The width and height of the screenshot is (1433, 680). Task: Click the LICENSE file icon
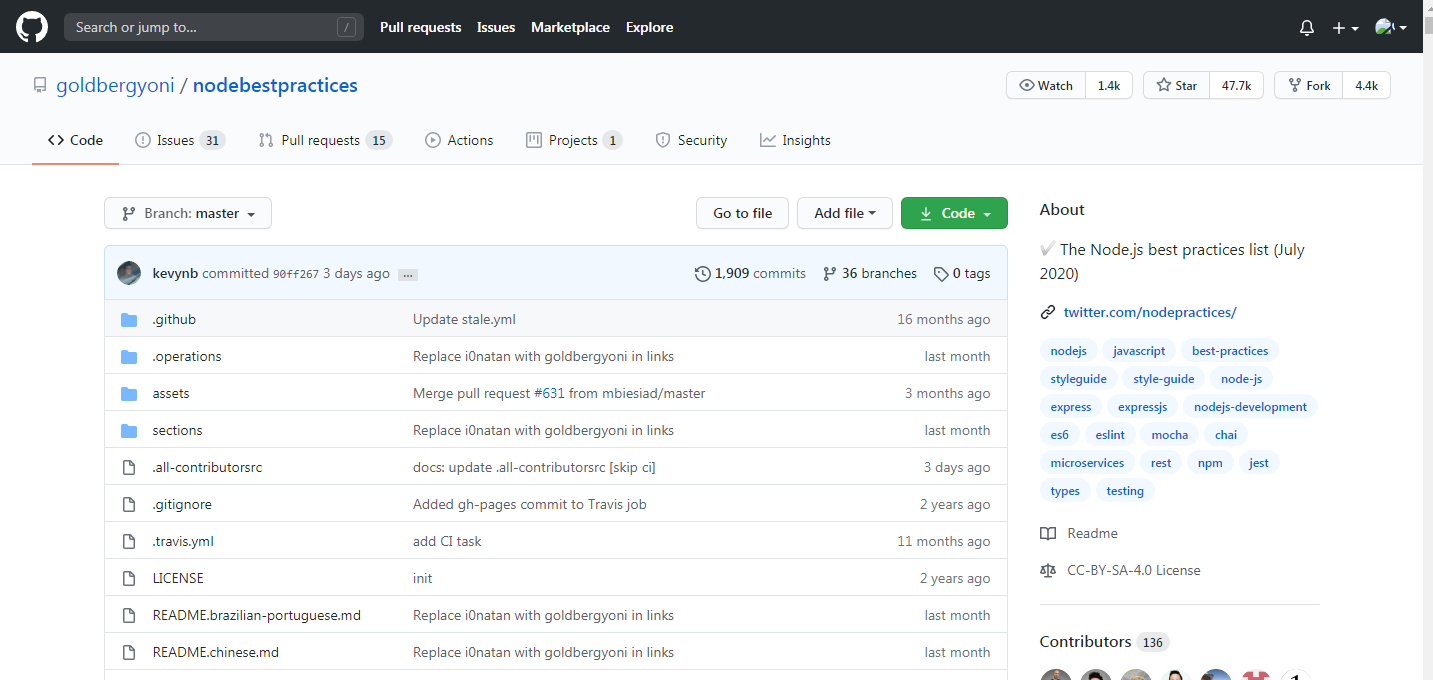tap(128, 579)
